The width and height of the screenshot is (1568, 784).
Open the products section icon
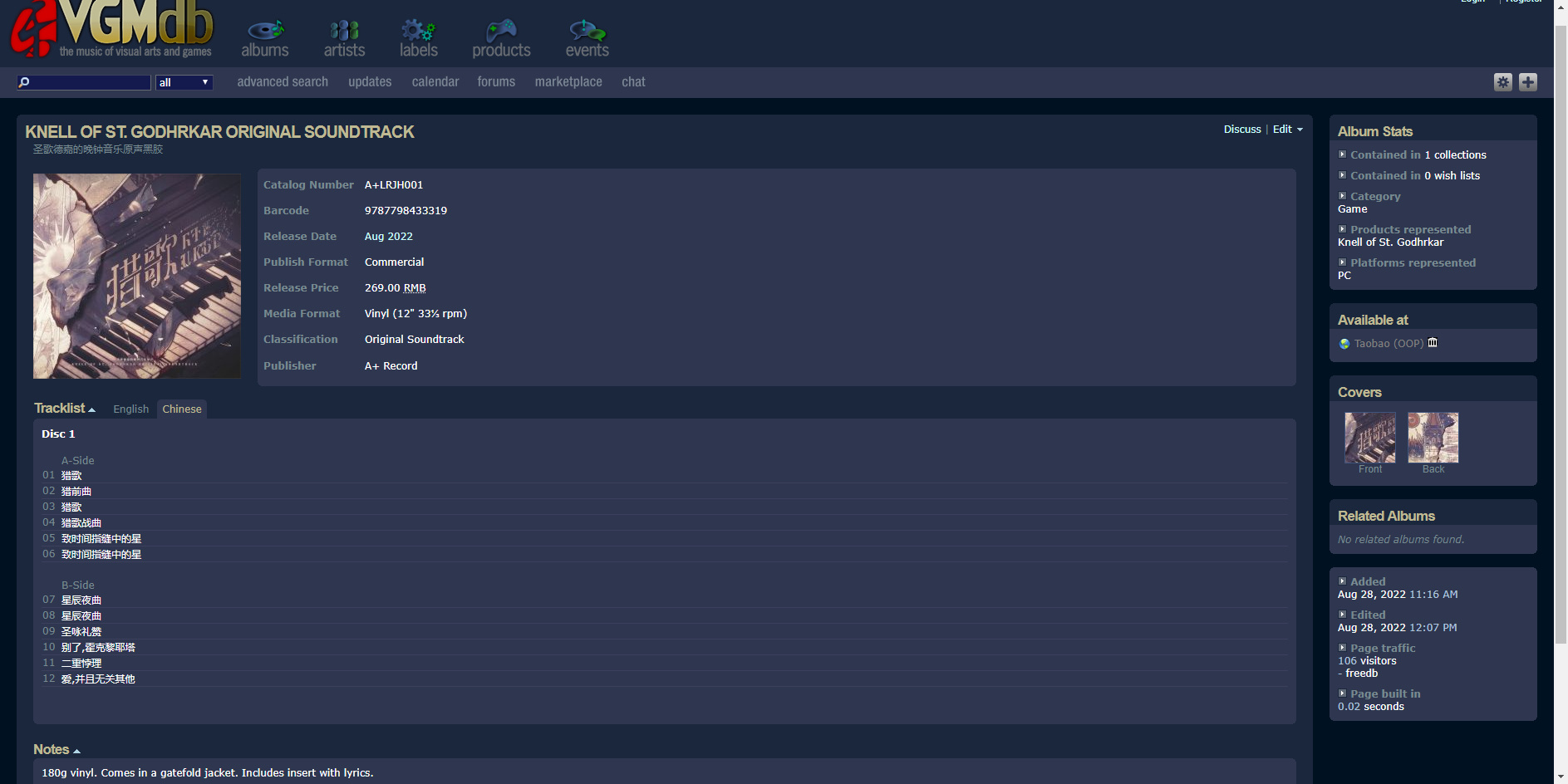coord(501,38)
